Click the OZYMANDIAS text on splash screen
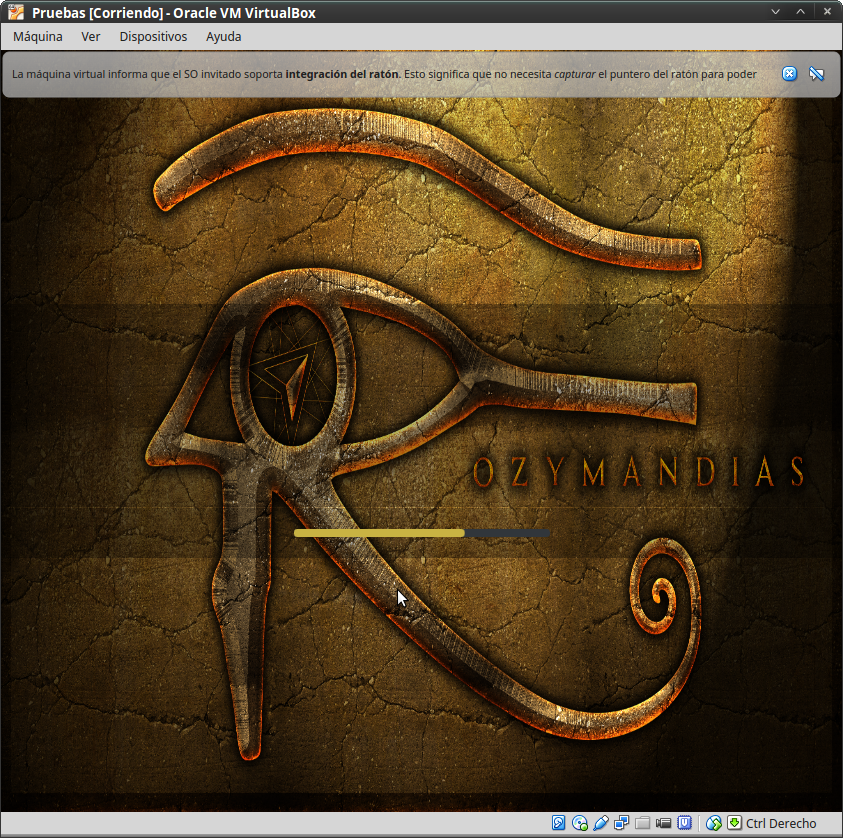Screen dimensions: 843x838 pyautogui.click(x=639, y=472)
